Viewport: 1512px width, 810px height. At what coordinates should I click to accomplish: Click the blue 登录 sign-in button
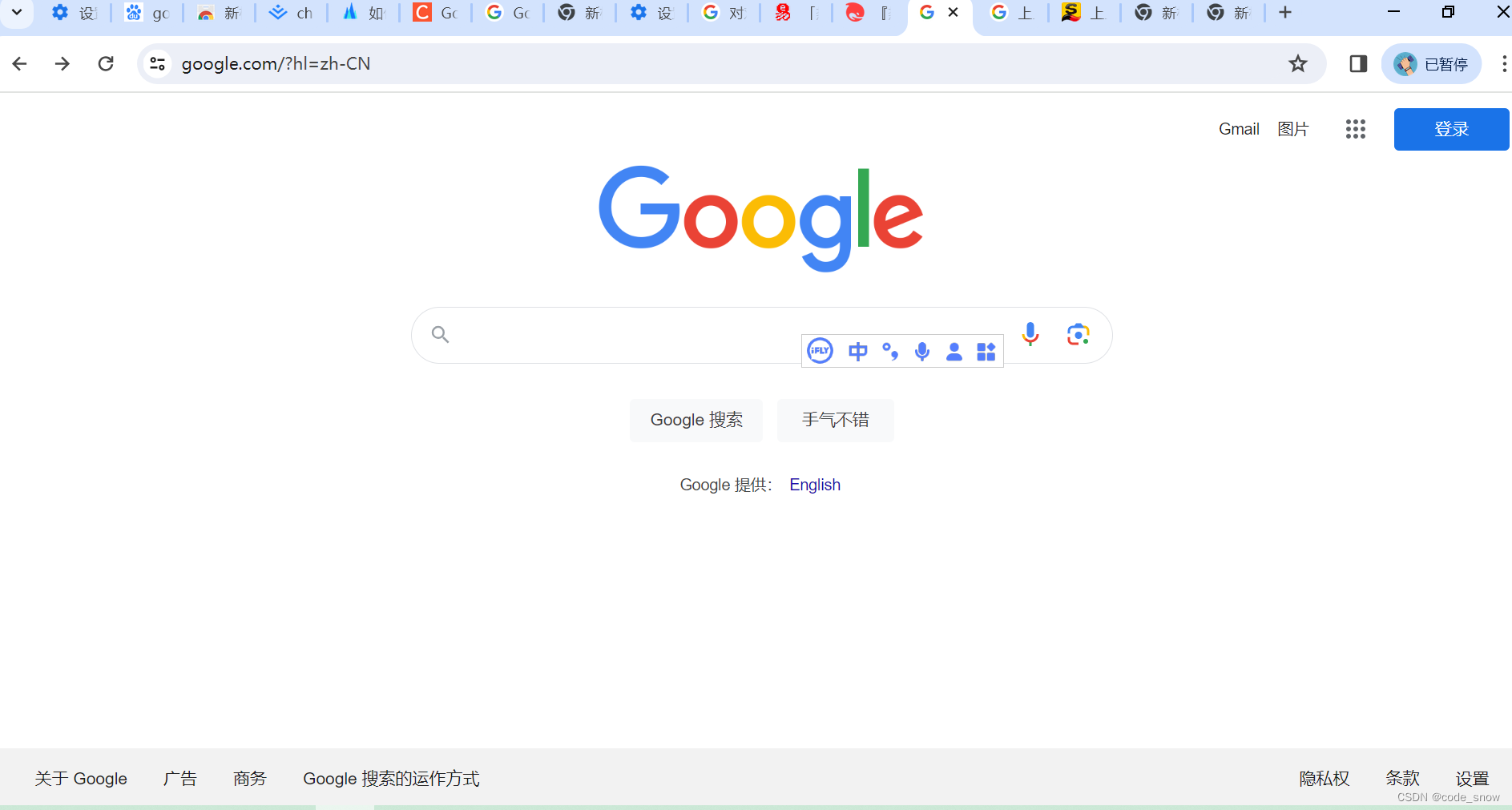(x=1451, y=129)
